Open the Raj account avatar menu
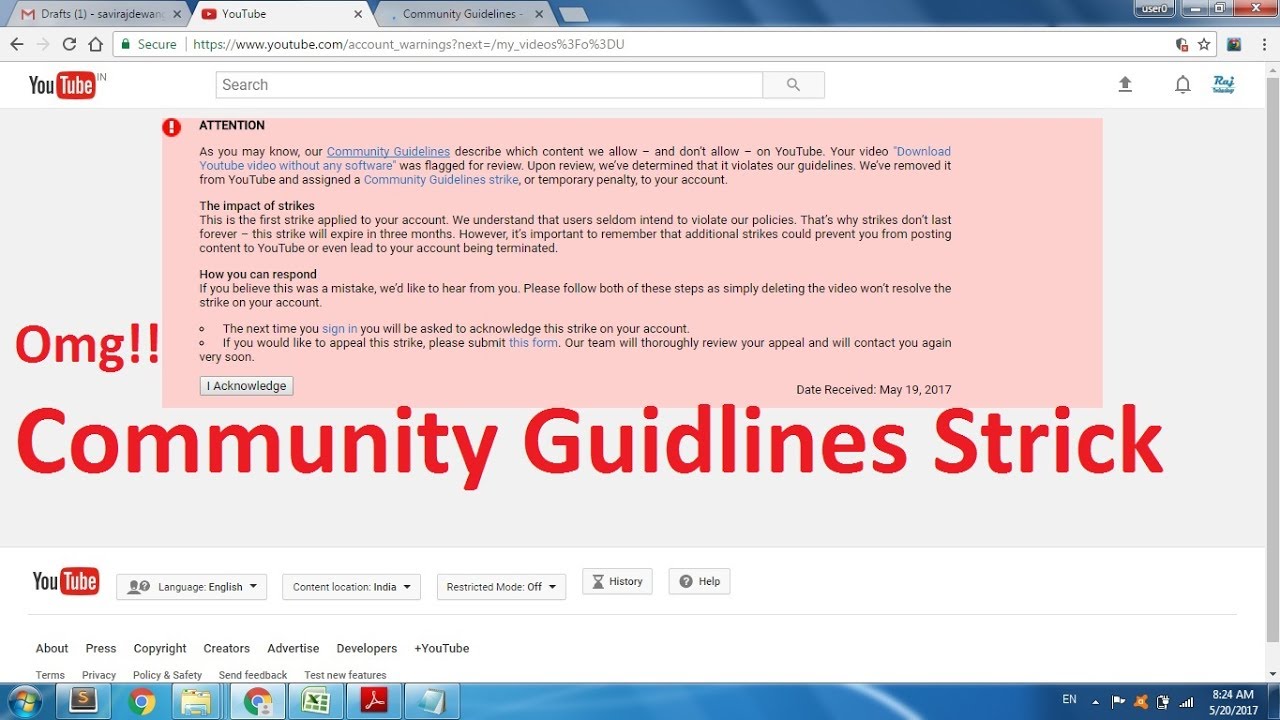 (x=1223, y=85)
